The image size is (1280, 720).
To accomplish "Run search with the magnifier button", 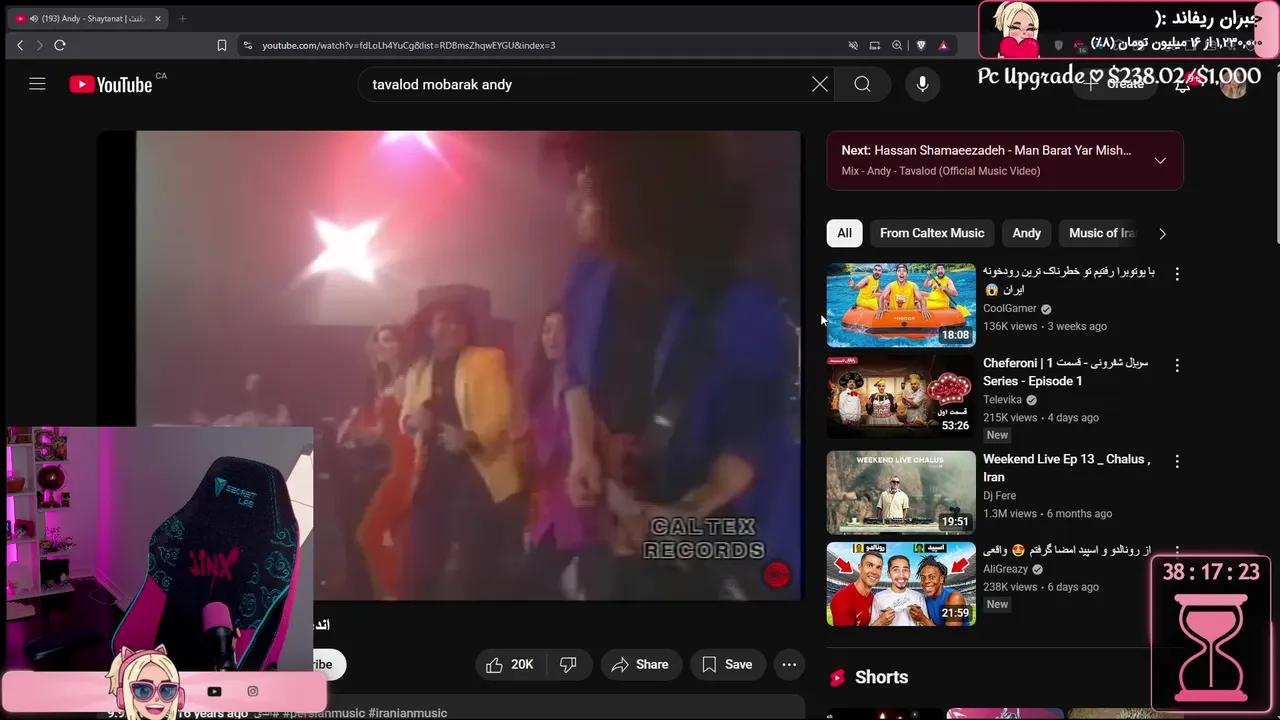I will click(x=862, y=84).
